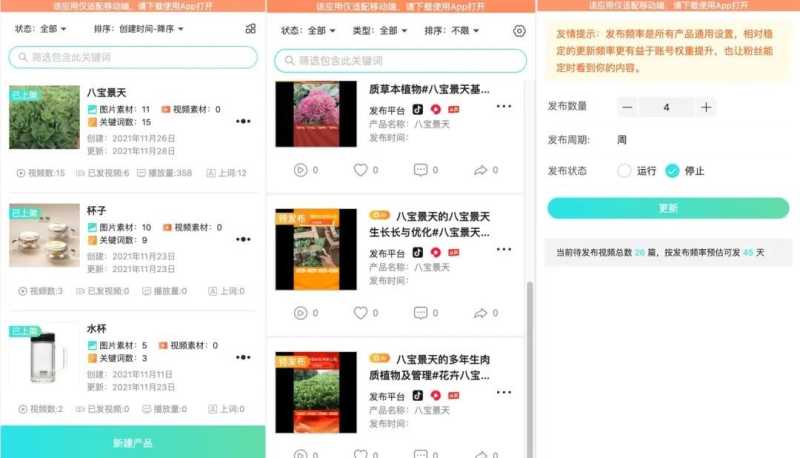This screenshot has width=800, height=458.
Task: Click 图片素材: 10 on 杯子 product
Action: [x=119, y=227]
